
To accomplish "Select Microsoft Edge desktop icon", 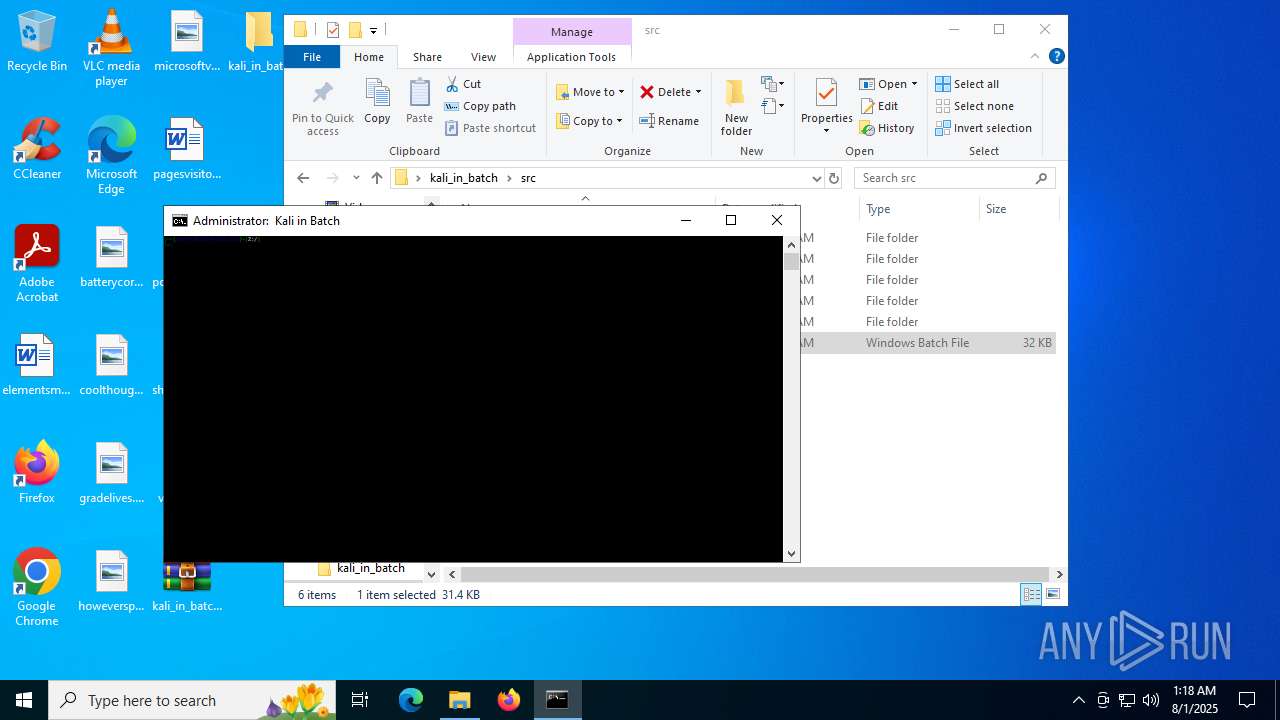I will pos(111,156).
